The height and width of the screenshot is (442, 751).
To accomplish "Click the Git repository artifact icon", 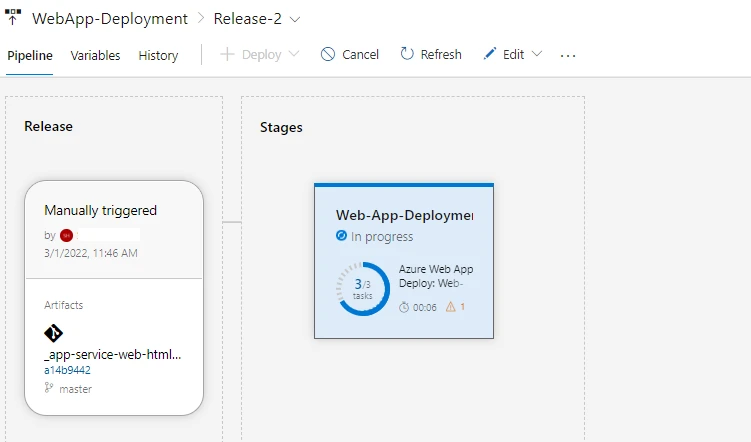I will coord(54,333).
